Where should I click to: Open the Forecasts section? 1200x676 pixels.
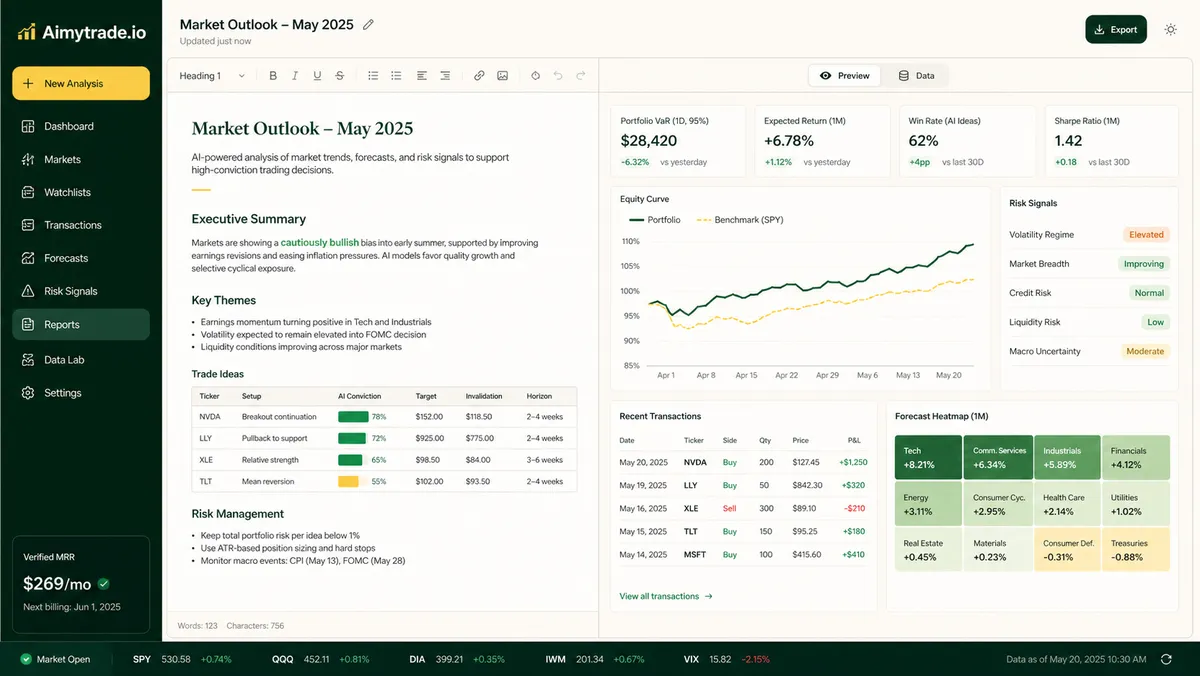pyautogui.click(x=81, y=259)
